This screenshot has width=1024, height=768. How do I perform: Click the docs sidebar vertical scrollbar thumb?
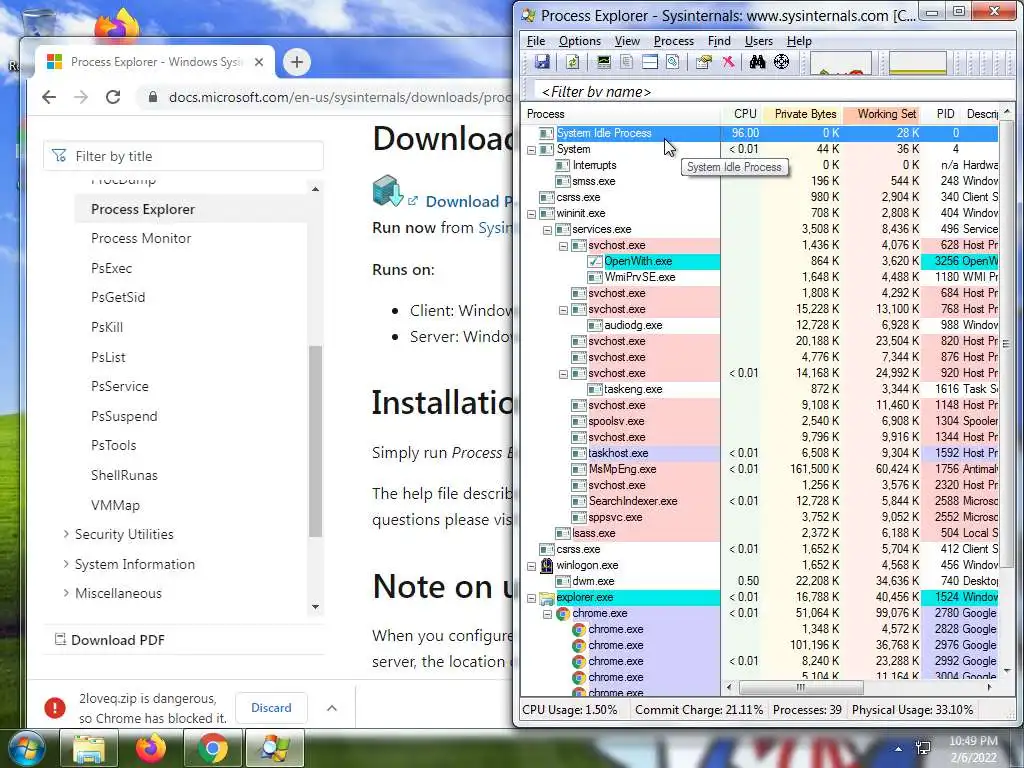click(315, 441)
